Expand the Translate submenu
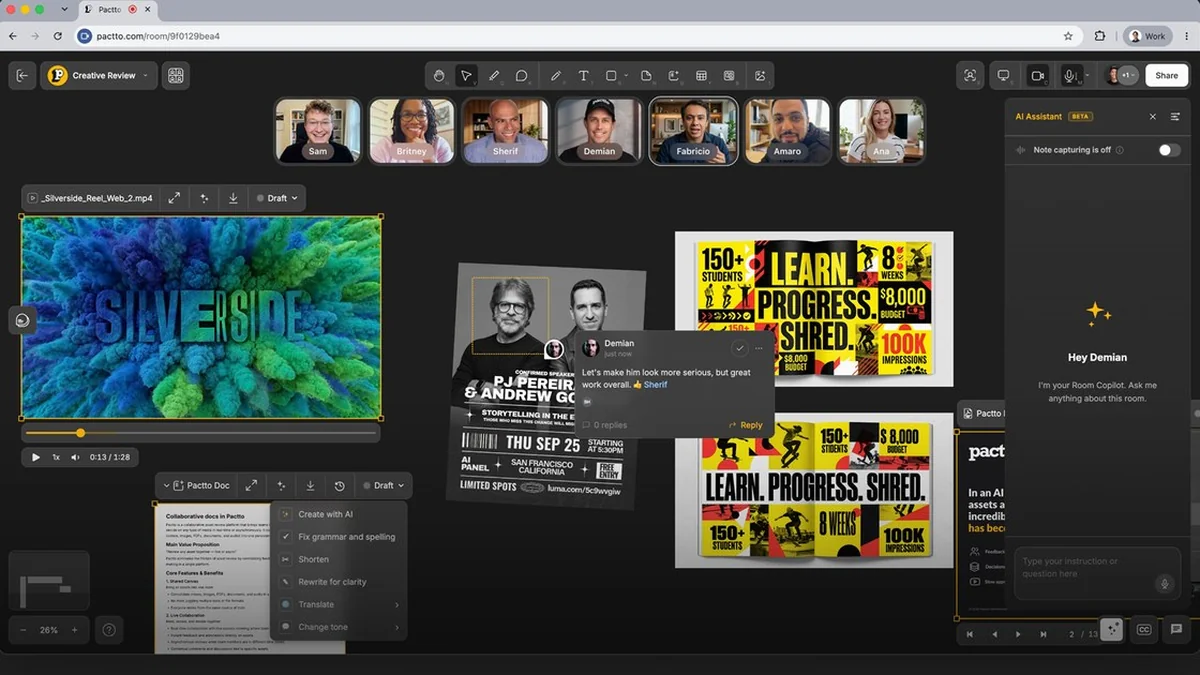Screen dimensions: 1200x675 (x=339, y=604)
